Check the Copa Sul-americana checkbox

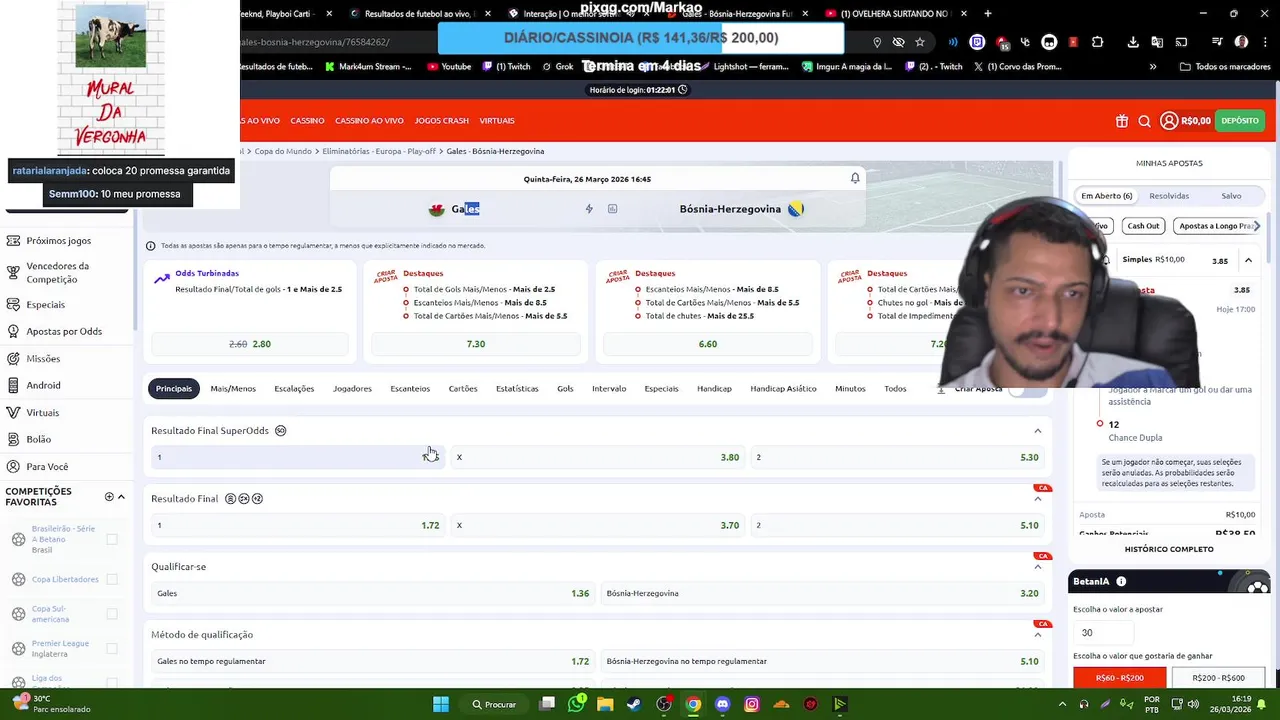[x=112, y=614]
